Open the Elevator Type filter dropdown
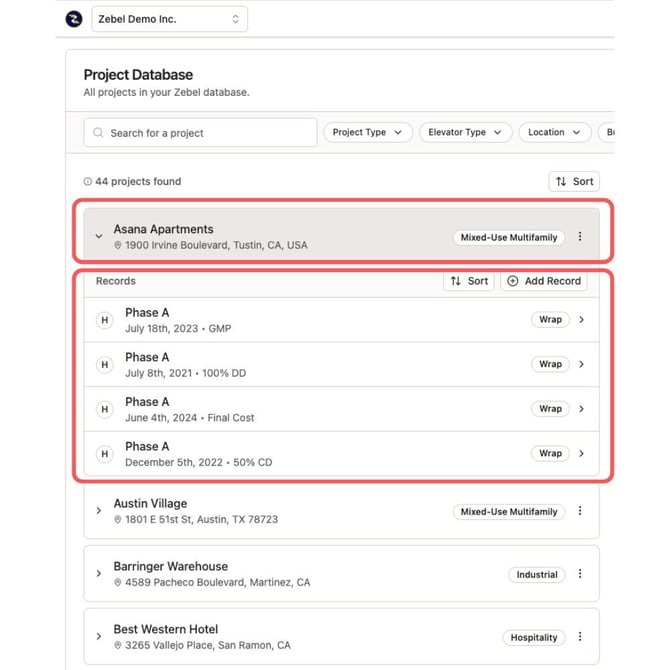The height and width of the screenshot is (670, 670). pyautogui.click(x=464, y=132)
